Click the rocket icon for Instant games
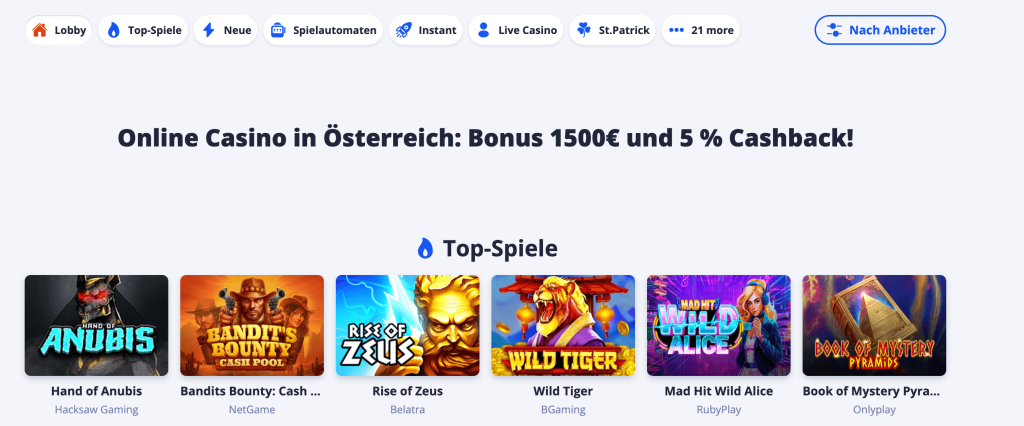This screenshot has width=1024, height=426. tap(404, 30)
